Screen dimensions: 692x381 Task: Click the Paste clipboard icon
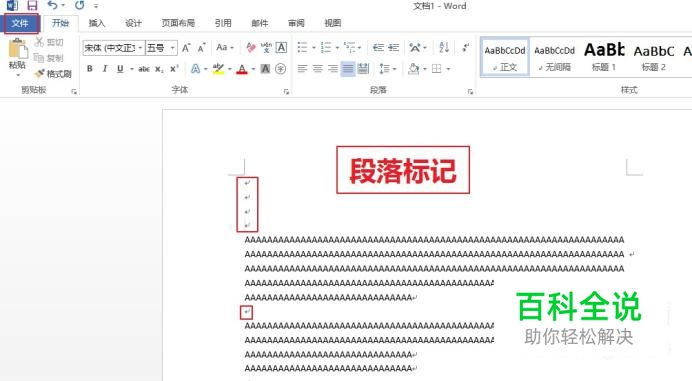click(x=18, y=49)
